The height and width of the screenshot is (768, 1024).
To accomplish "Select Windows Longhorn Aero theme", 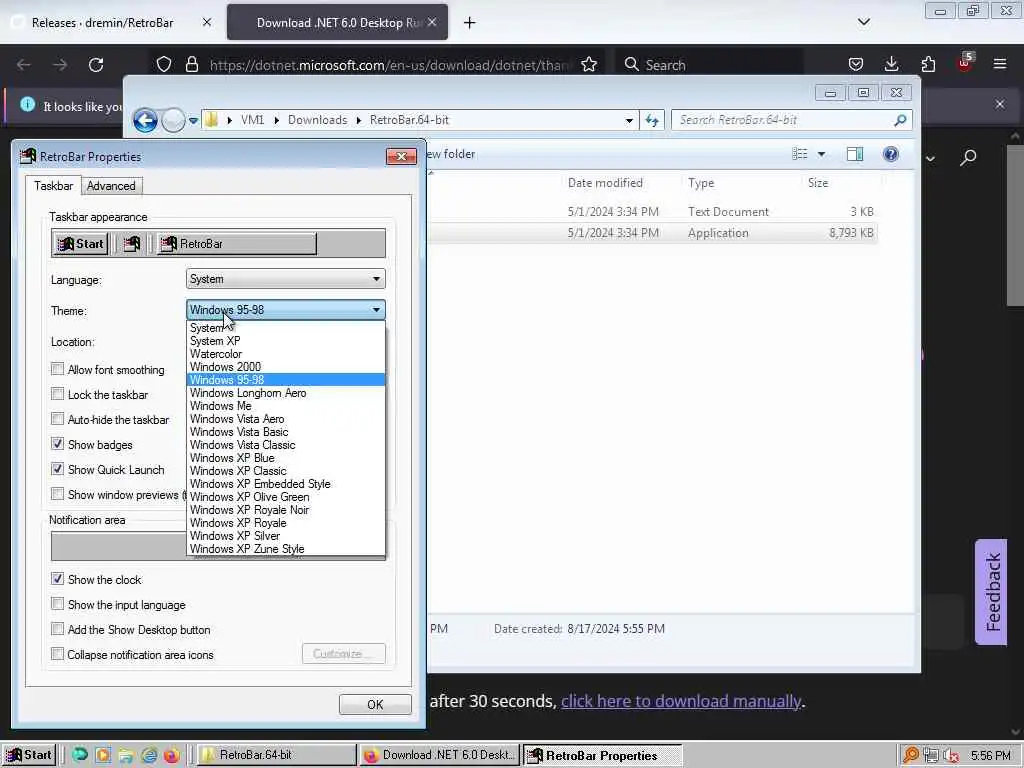I will tap(286, 393).
